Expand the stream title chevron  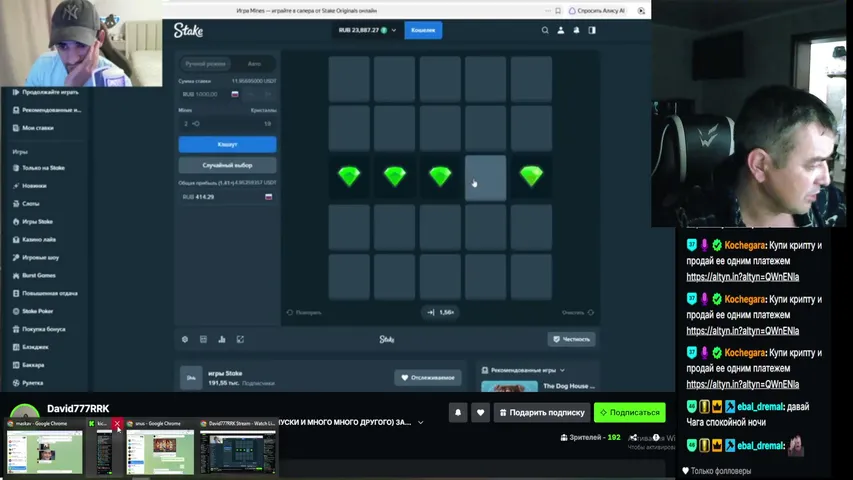pyautogui.click(x=421, y=422)
